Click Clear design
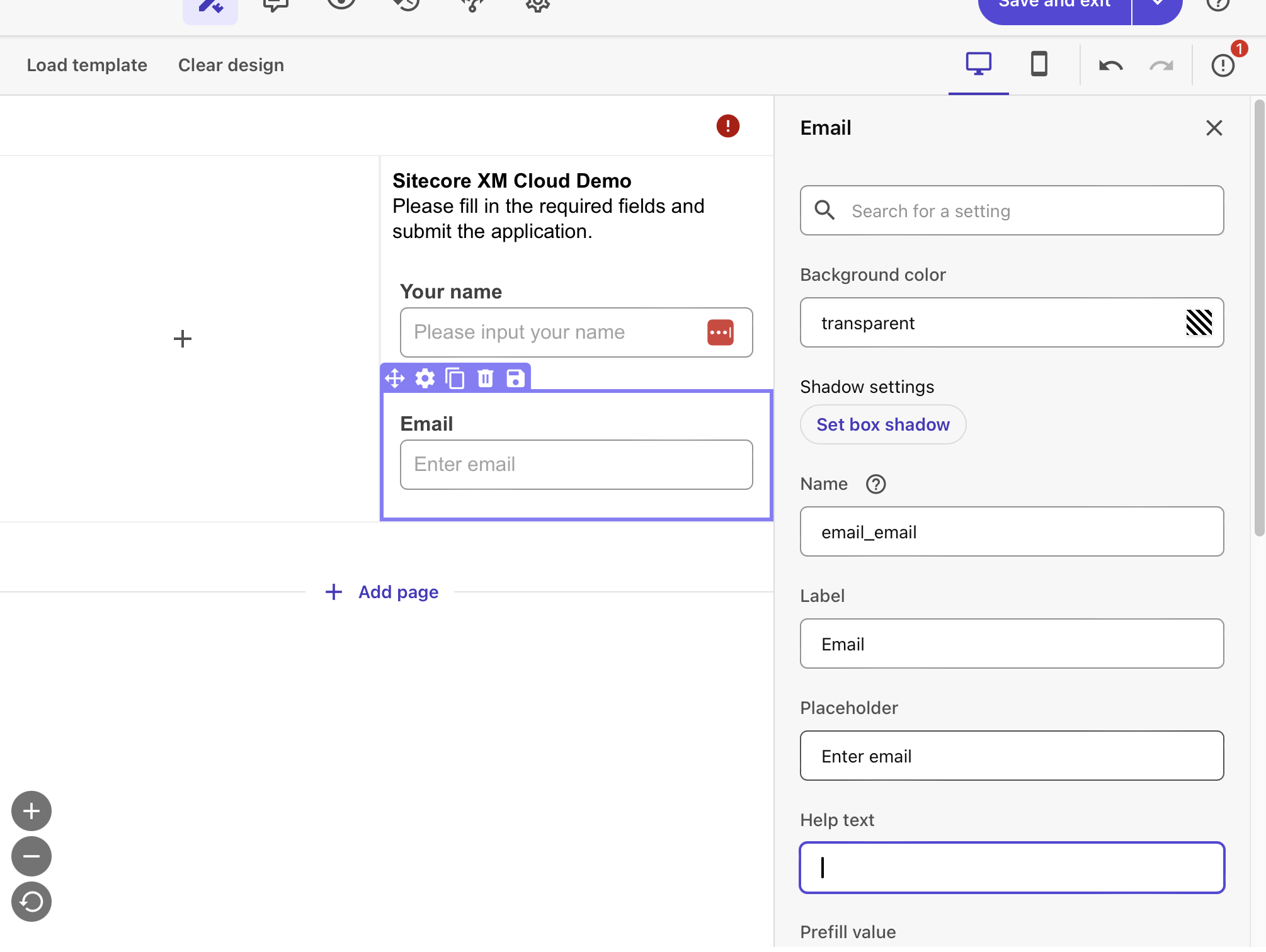The height and width of the screenshot is (952, 1266). tap(231, 65)
